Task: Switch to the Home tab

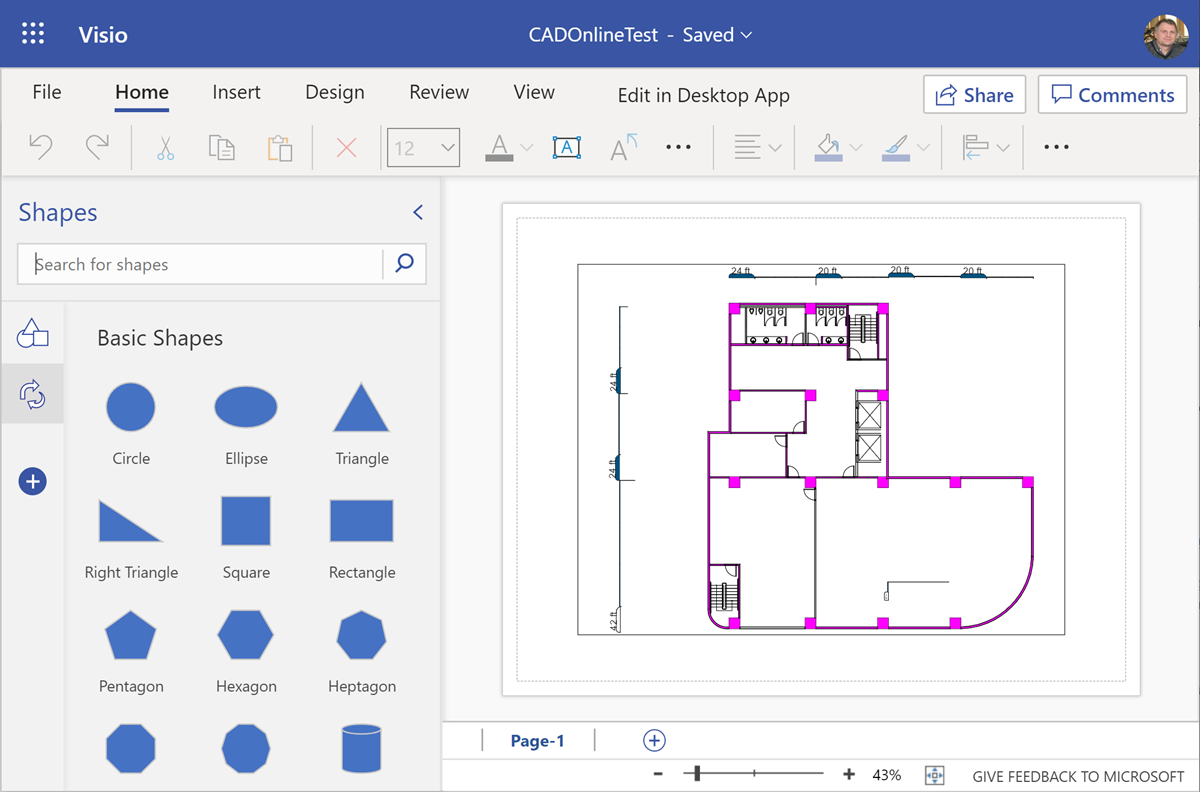Action: (142, 92)
